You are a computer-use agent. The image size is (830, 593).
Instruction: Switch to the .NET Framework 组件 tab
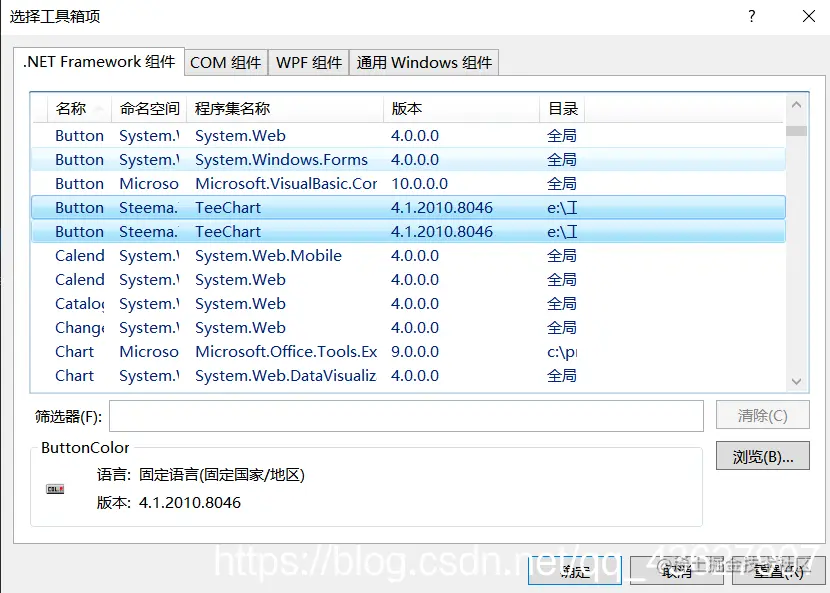tap(99, 62)
